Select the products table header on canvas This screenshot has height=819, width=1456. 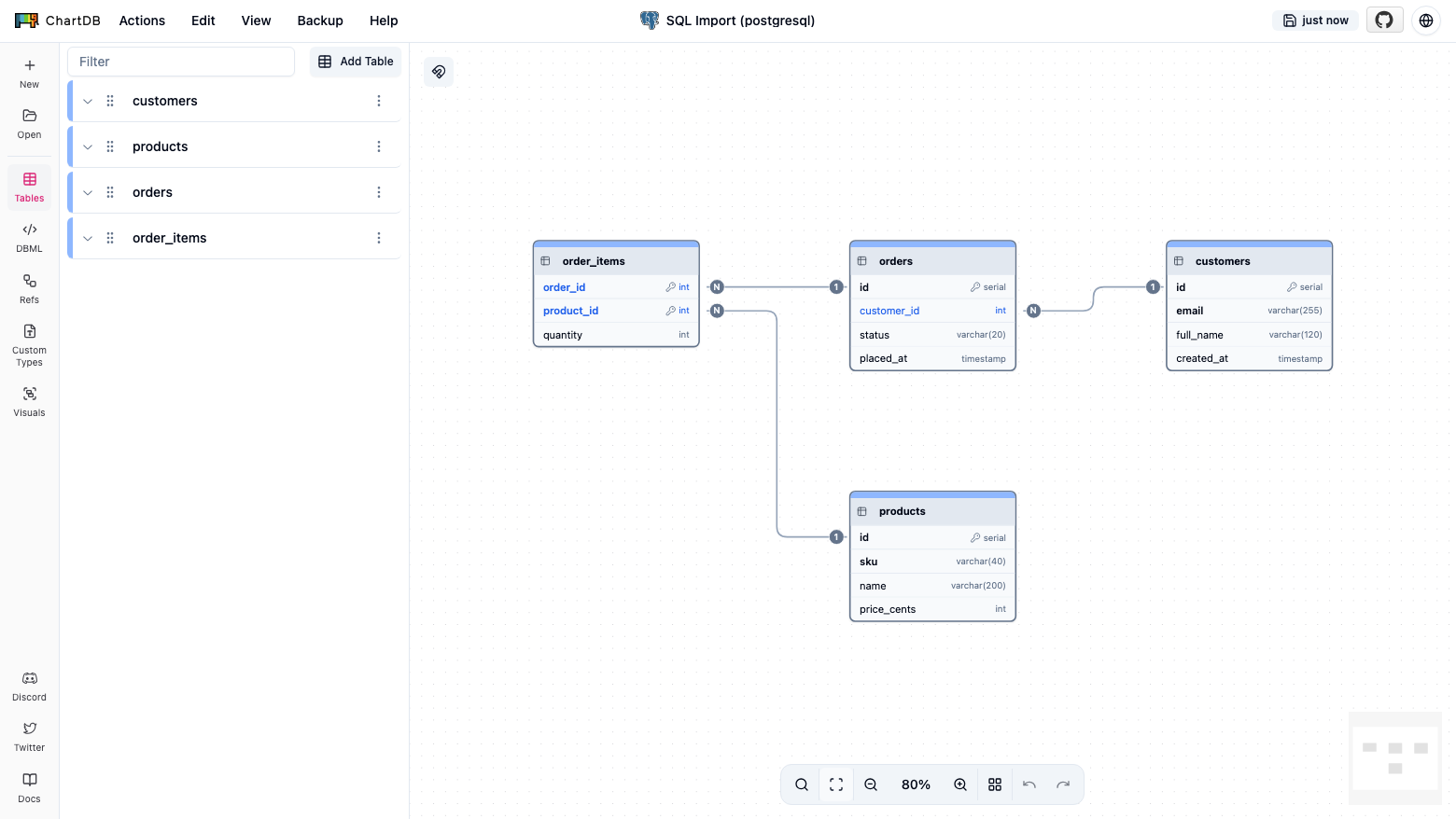932,511
